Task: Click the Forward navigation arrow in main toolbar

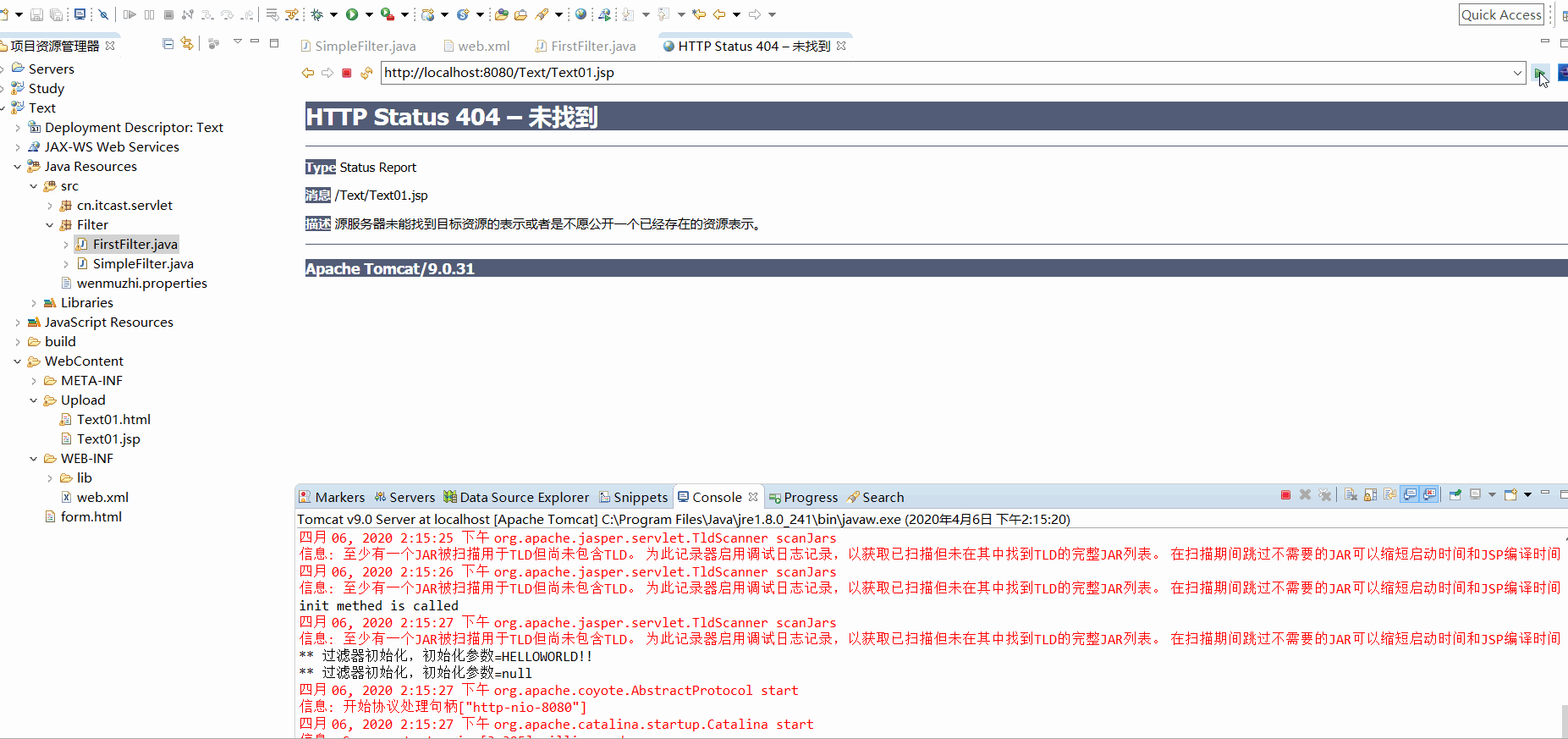Action: (x=755, y=14)
